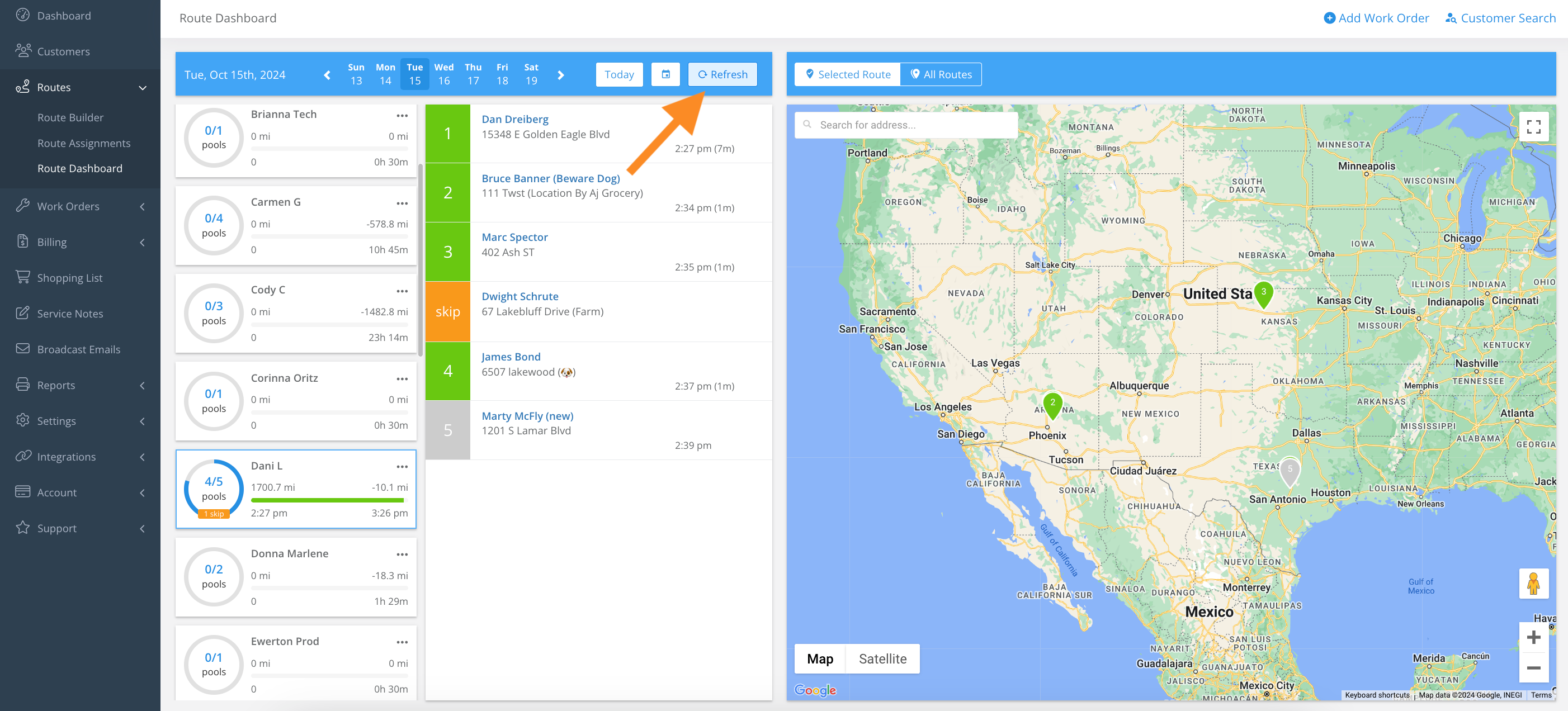Screen dimensions: 1568x711
Task: Open Brianna Tech route options menu
Action: [x=402, y=116]
